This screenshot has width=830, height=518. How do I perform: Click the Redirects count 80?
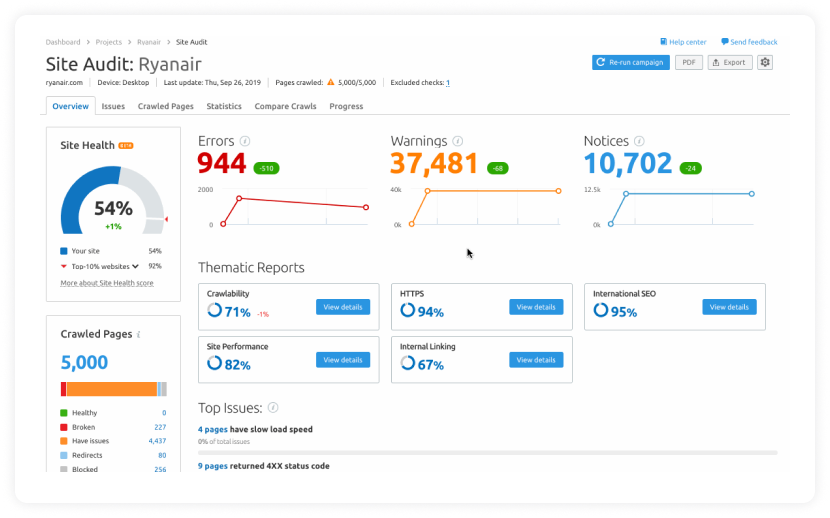pyautogui.click(x=162, y=455)
